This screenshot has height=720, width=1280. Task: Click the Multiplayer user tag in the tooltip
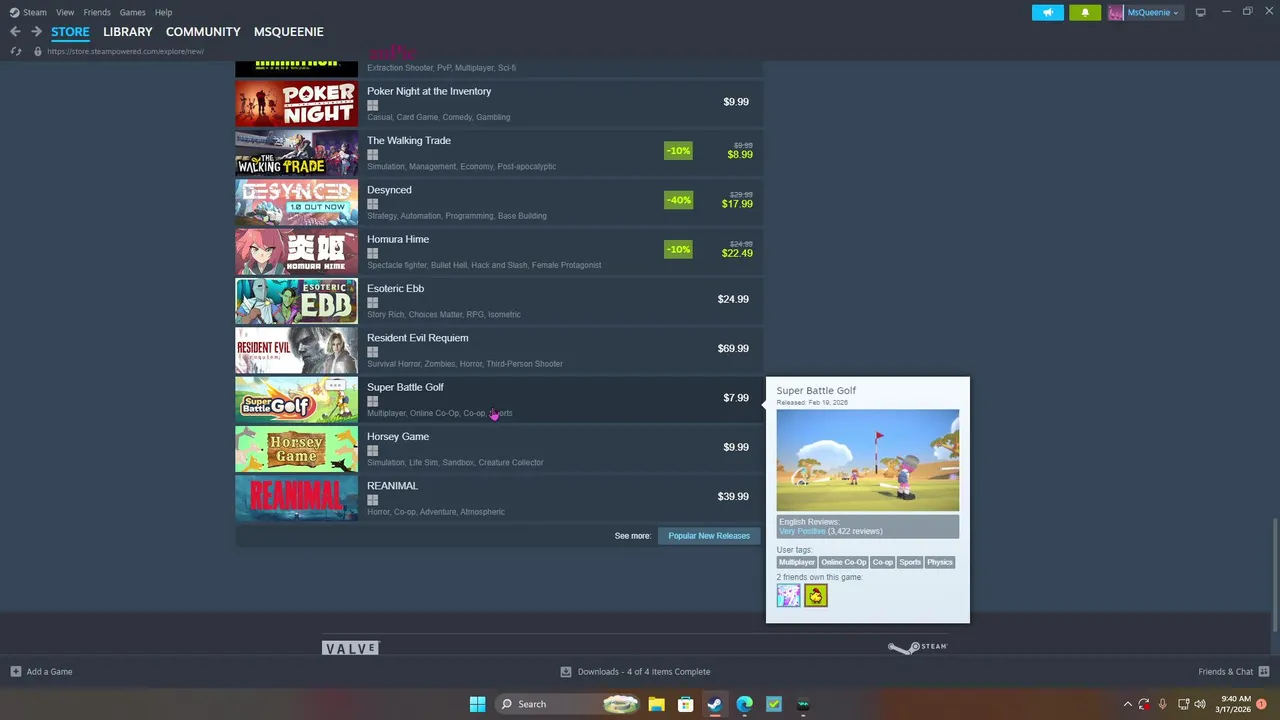click(x=797, y=562)
